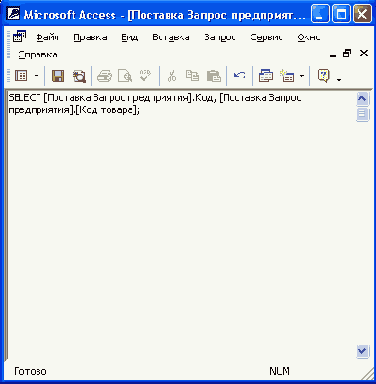This screenshot has height=384, width=376.
Task: Open the toolbar options arrow
Action: coord(339,80)
